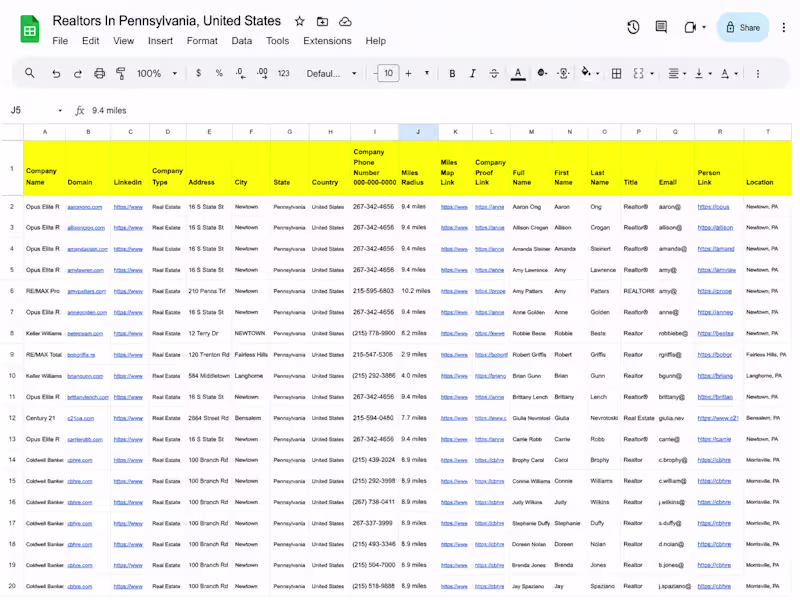Open the borders tool
800x600 pixels.
pyautogui.click(x=616, y=73)
